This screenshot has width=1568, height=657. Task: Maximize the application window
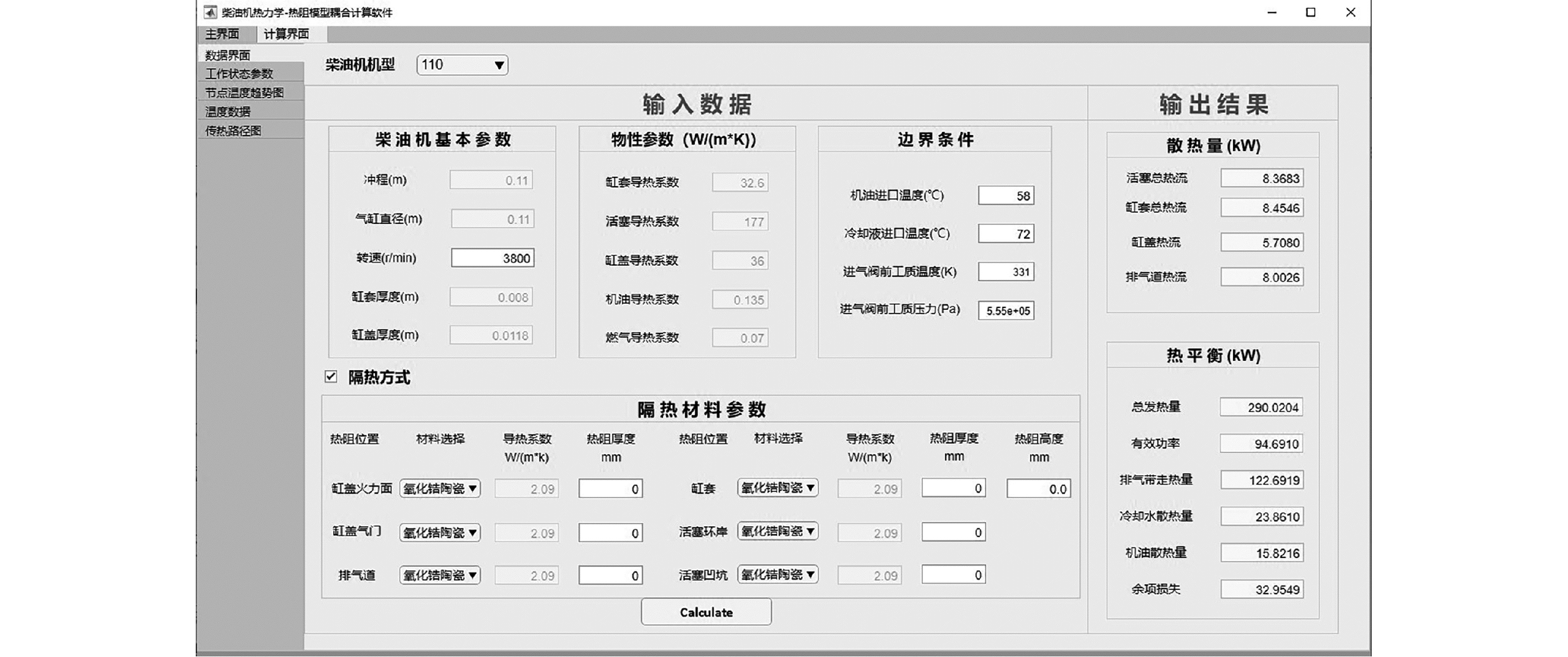[x=1310, y=12]
